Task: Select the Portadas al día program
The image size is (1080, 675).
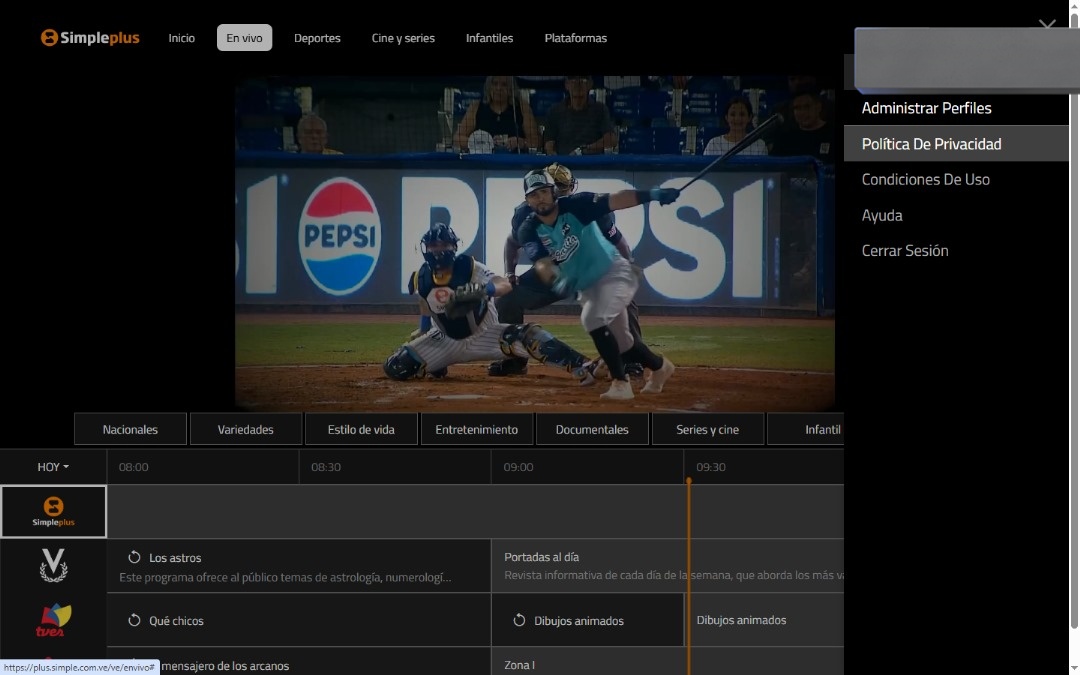Action: pyautogui.click(x=667, y=566)
